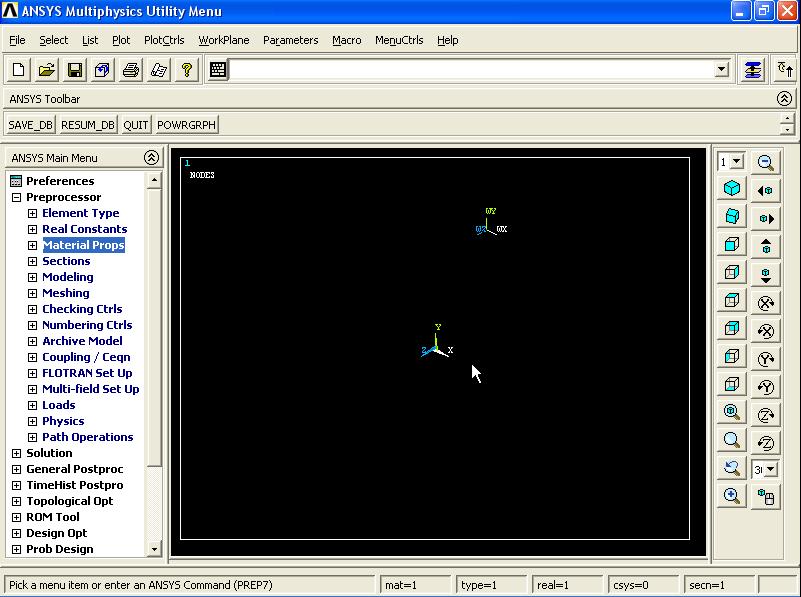The height and width of the screenshot is (597, 801).
Task: Zoom in with the plus magnifier icon
Action: (x=732, y=495)
